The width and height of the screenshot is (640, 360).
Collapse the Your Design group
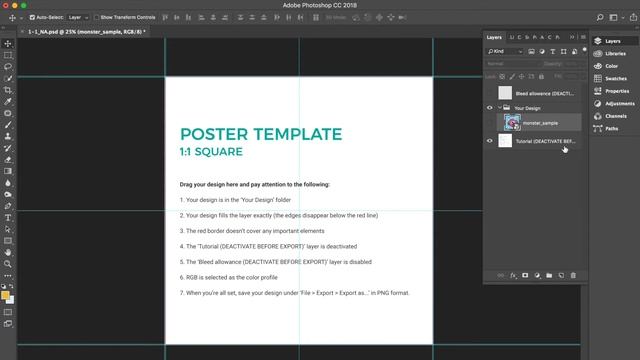pos(500,108)
